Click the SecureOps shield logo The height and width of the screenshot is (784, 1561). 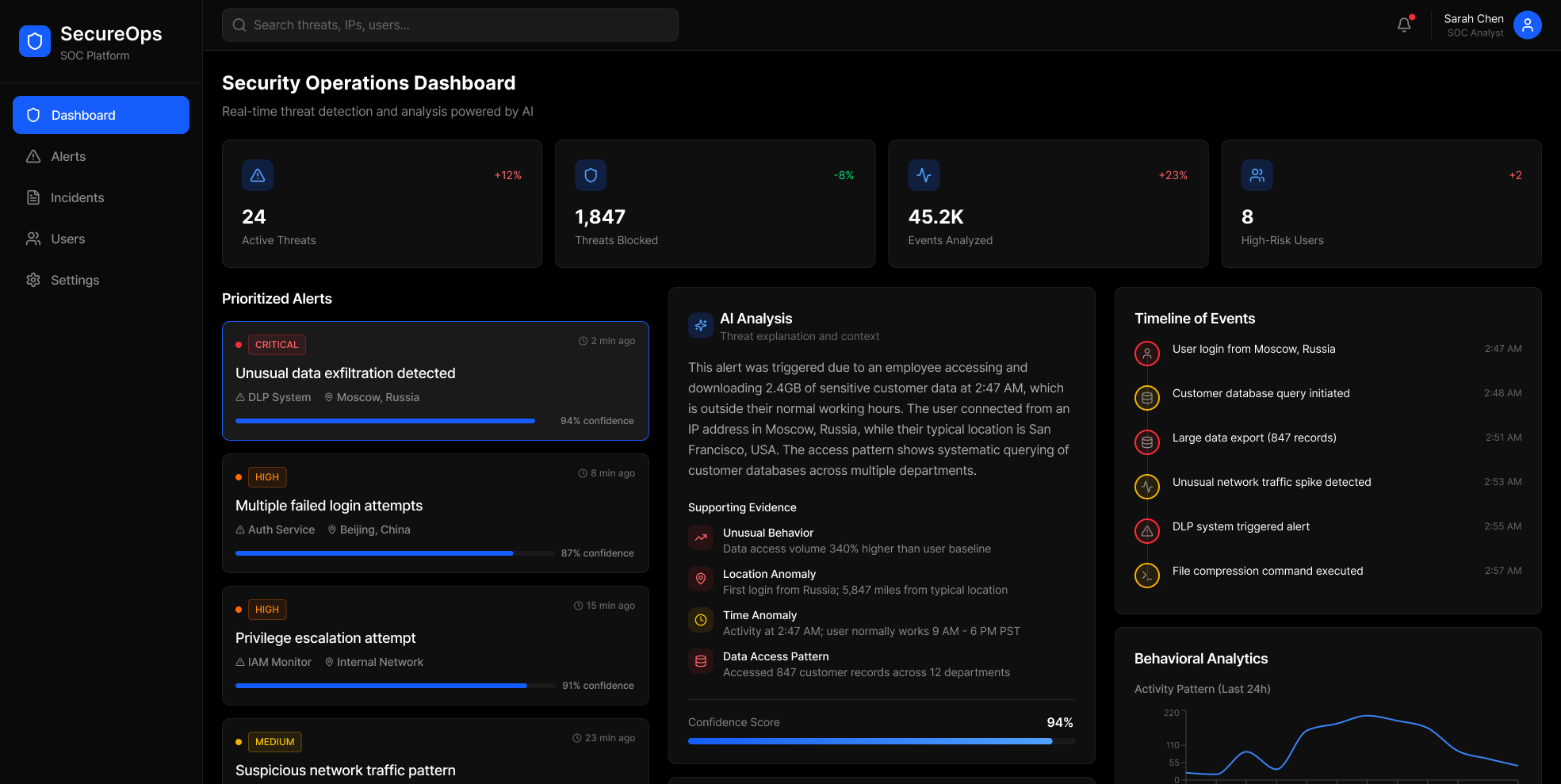(x=35, y=41)
